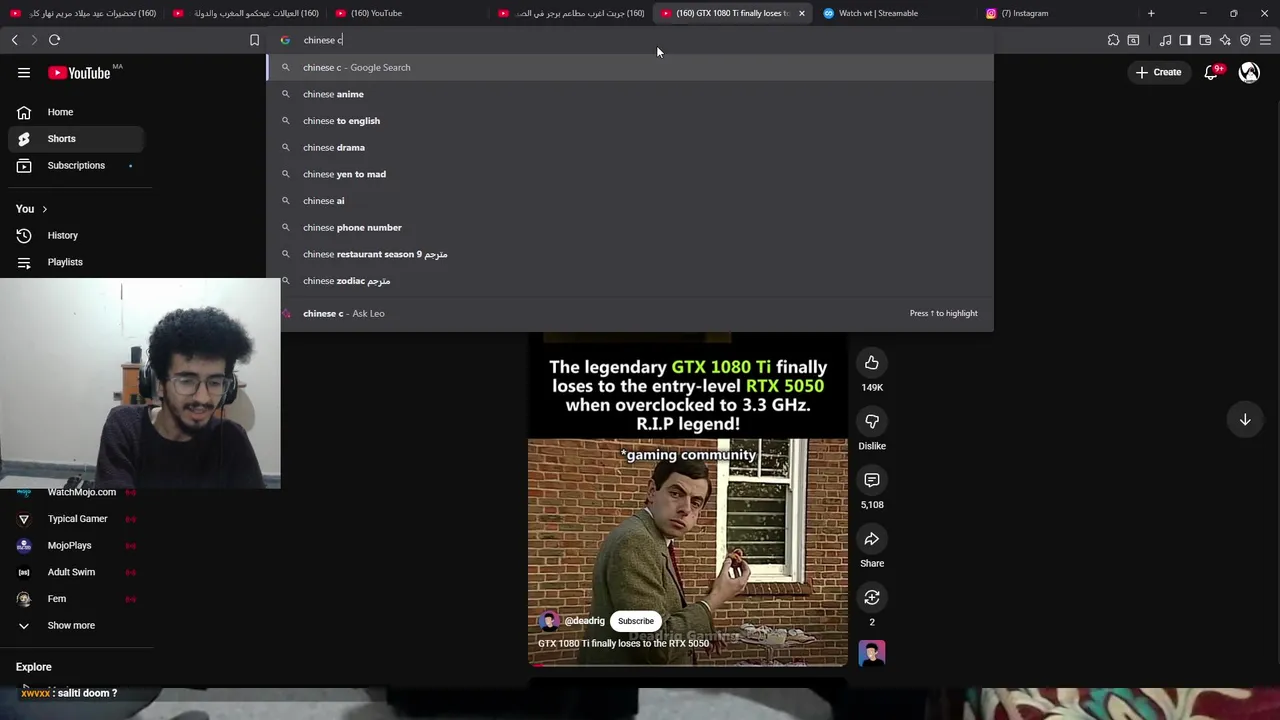Go back with the back arrow

pyautogui.click(x=14, y=40)
